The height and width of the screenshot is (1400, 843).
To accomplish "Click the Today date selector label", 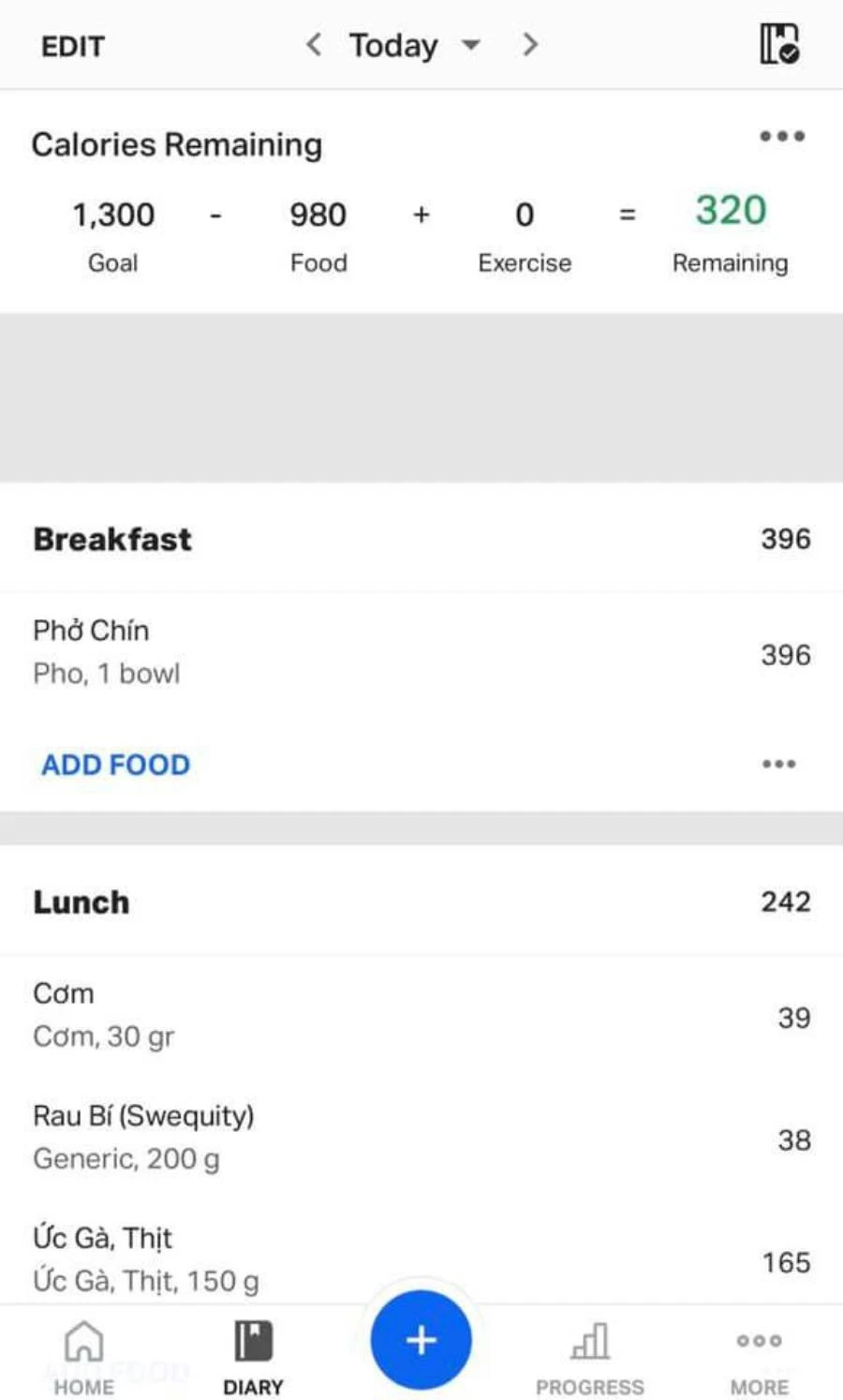I will point(393,45).
